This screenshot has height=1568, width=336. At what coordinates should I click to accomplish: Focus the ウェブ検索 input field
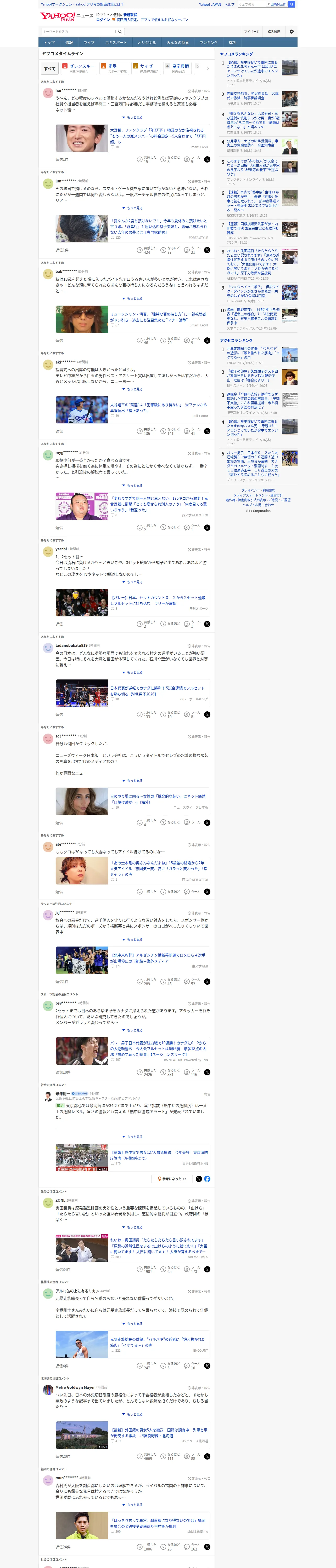coord(251,4)
